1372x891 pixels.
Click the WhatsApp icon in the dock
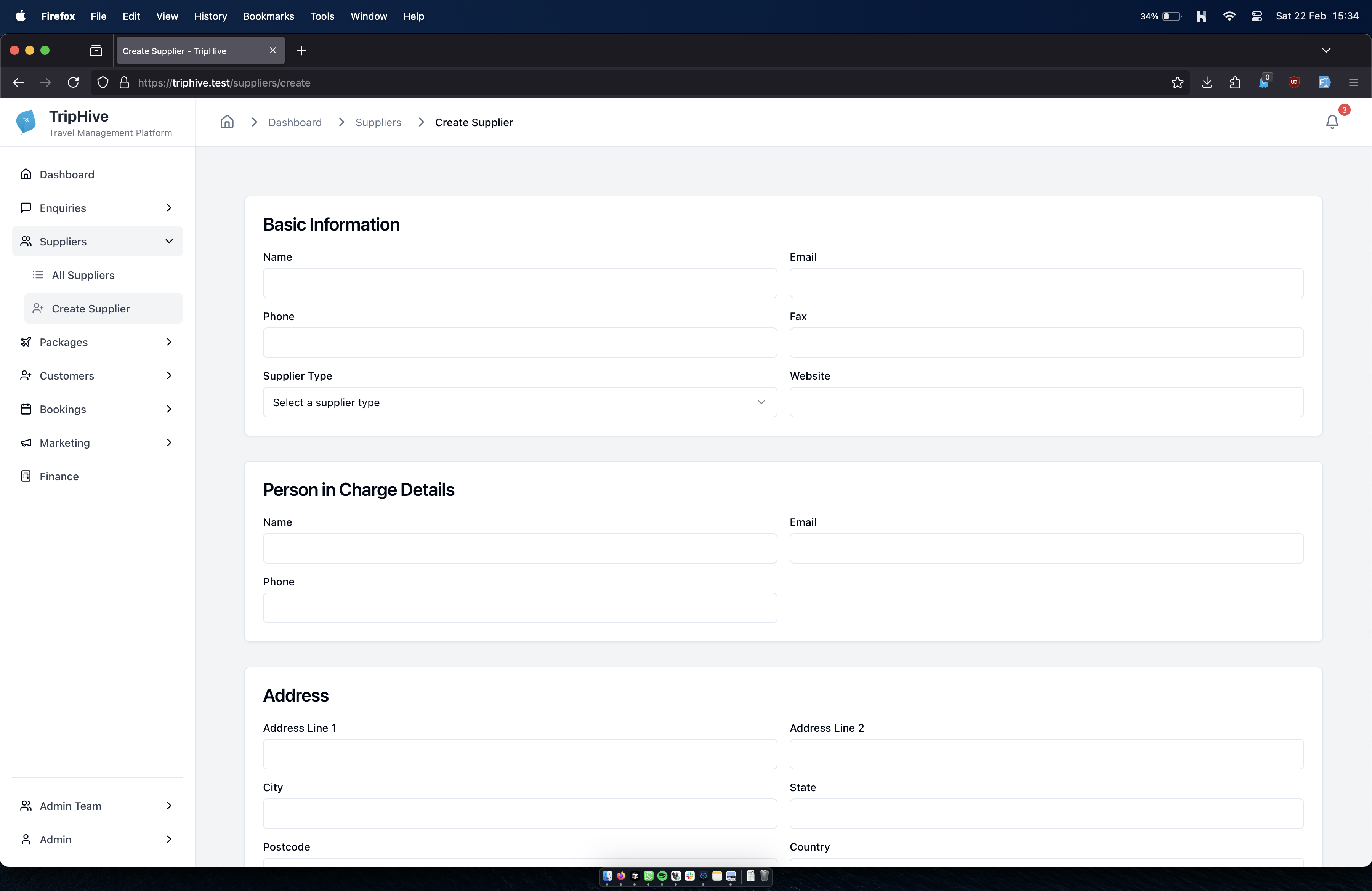tap(649, 876)
